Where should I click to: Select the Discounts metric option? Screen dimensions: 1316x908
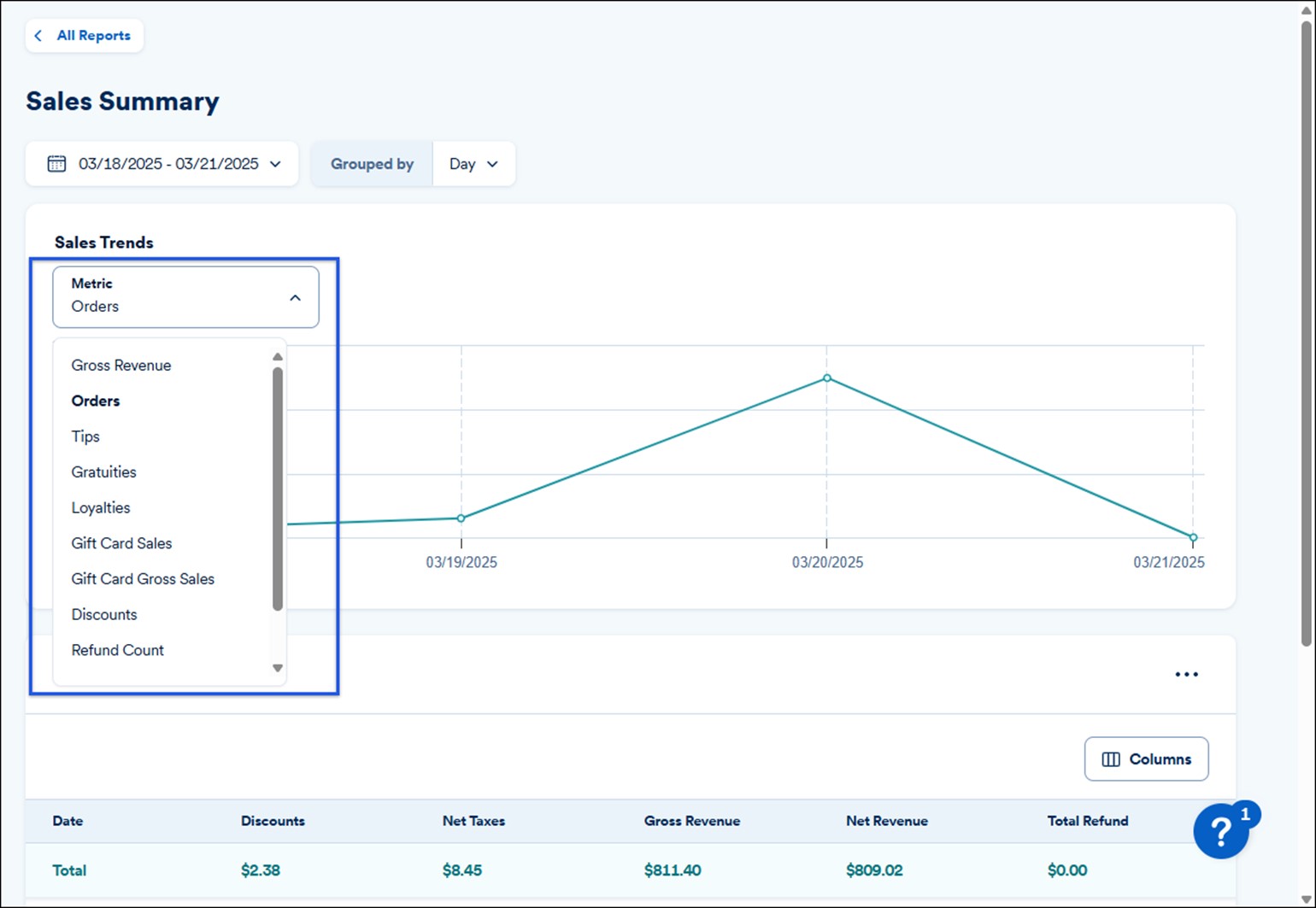point(104,614)
